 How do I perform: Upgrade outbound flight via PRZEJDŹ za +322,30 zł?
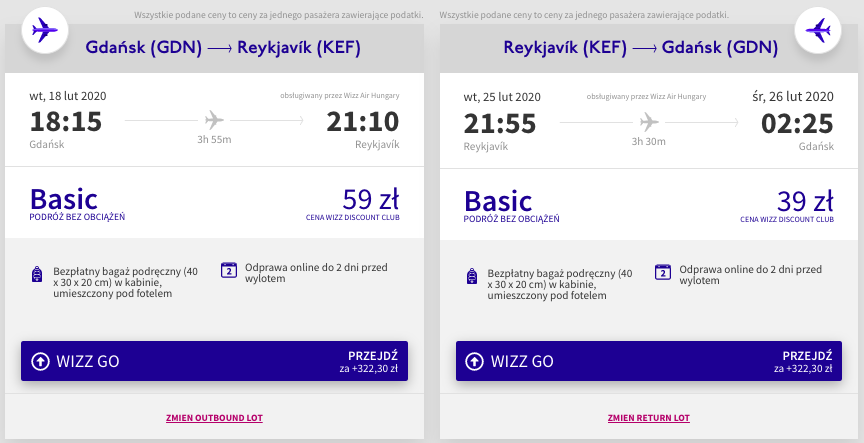[369, 361]
